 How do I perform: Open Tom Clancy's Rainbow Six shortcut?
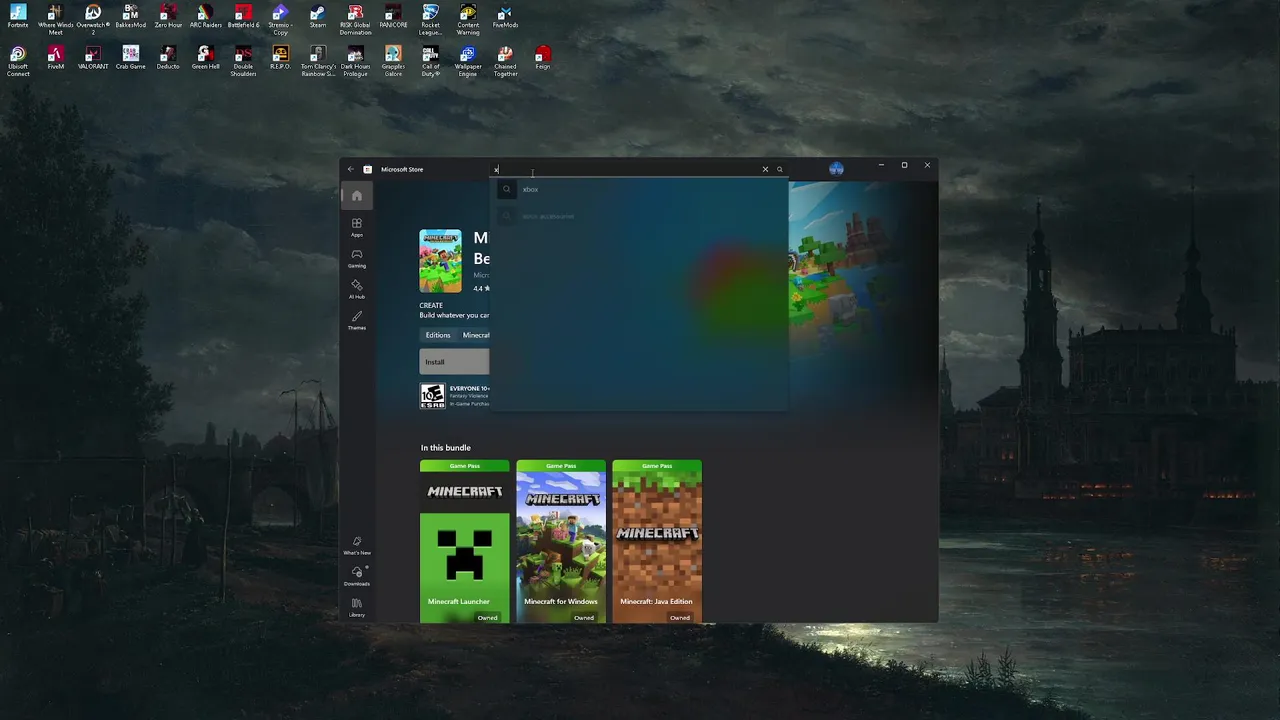click(318, 61)
